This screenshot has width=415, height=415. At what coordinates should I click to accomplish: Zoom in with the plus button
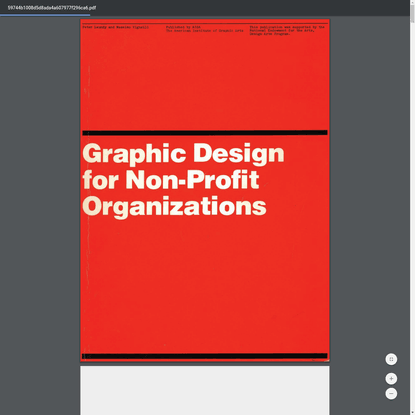point(391,379)
